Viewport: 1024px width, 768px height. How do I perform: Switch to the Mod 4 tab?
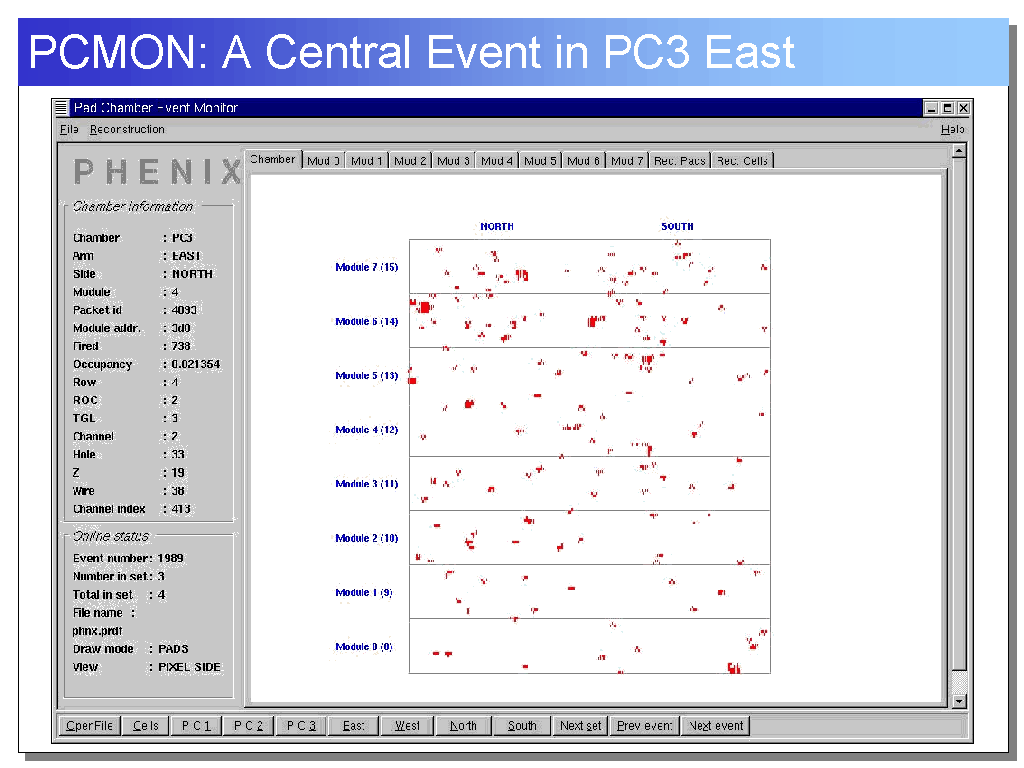pyautogui.click(x=497, y=161)
